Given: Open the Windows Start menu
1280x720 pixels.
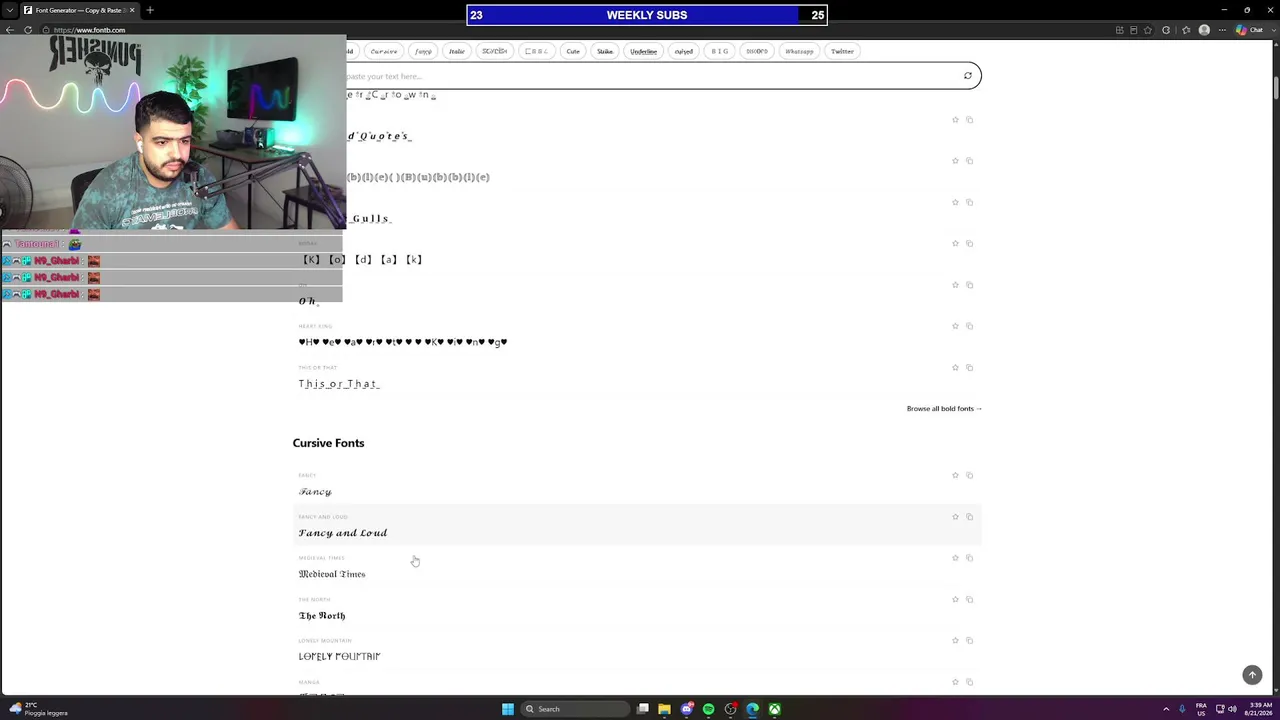Looking at the screenshot, I should pyautogui.click(x=508, y=709).
